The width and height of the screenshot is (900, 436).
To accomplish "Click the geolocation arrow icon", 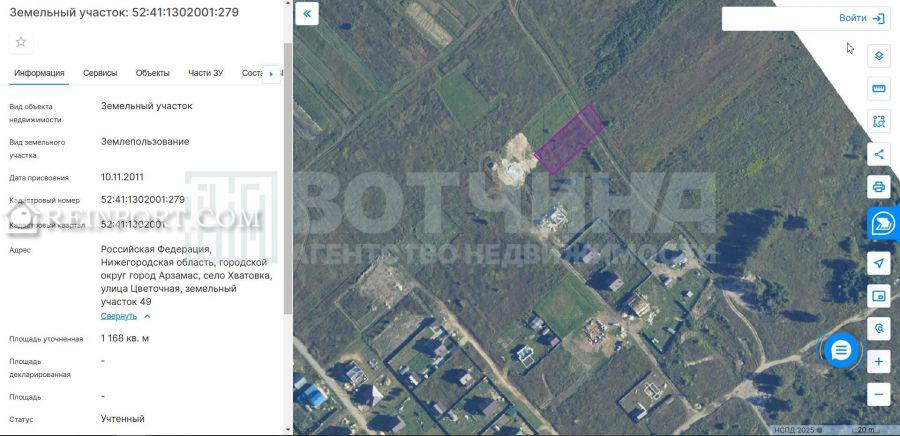I will [878, 263].
